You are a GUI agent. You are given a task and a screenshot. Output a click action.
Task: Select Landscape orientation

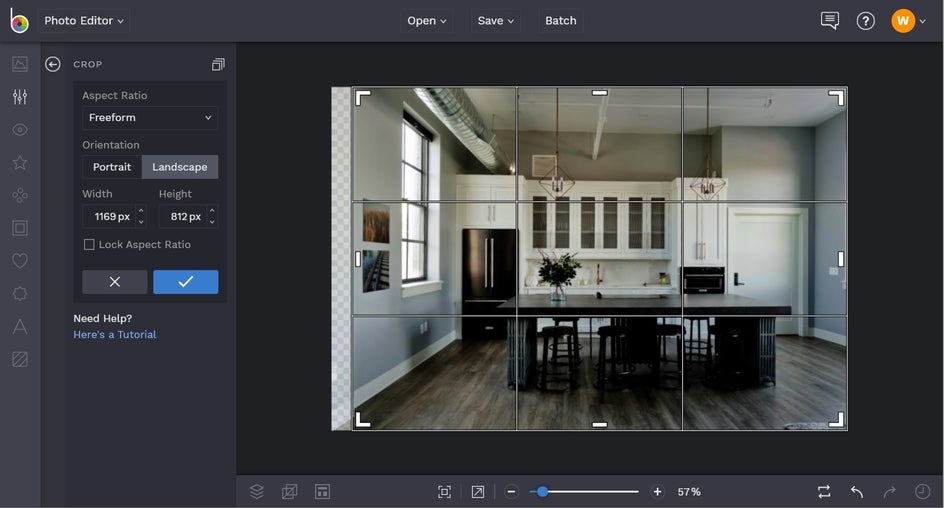tap(180, 167)
